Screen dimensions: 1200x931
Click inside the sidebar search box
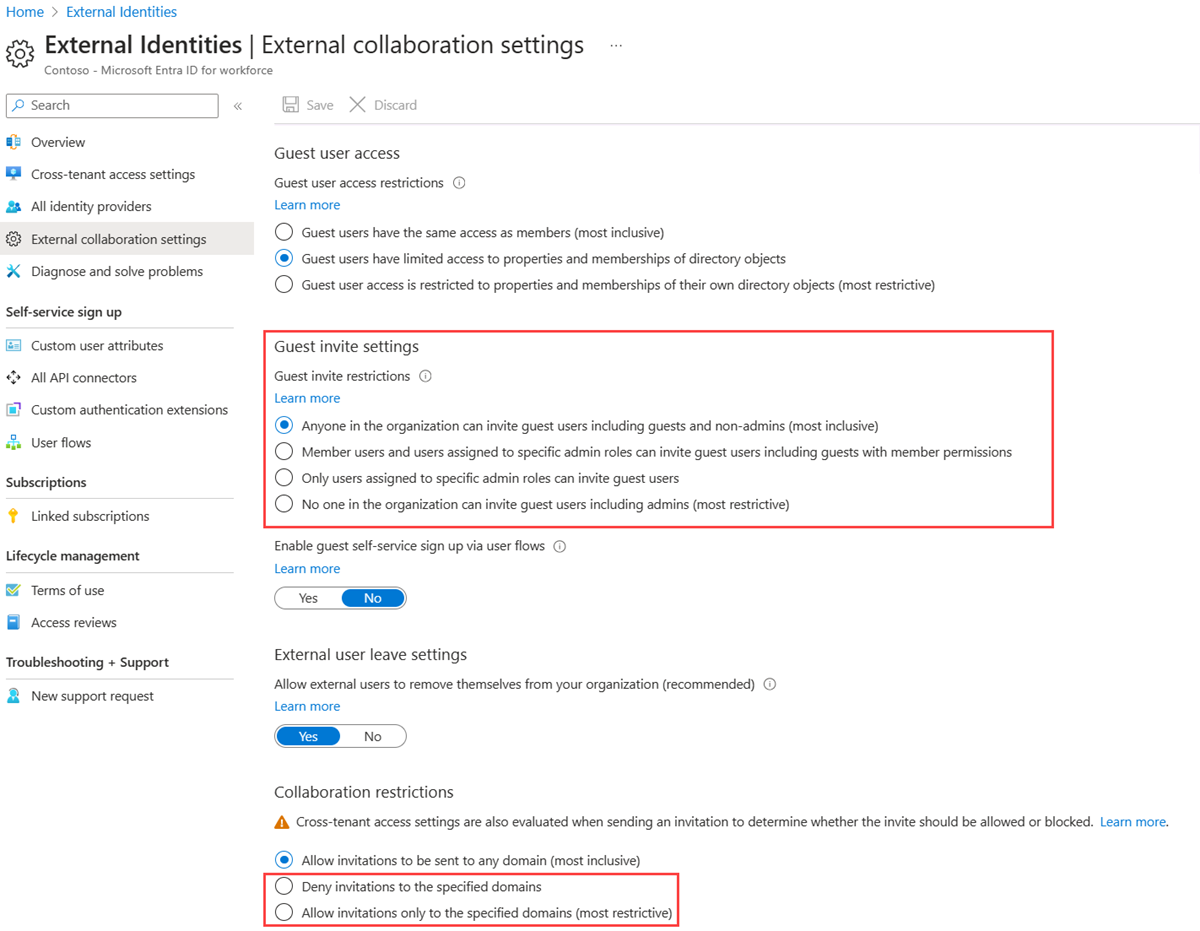pos(110,105)
